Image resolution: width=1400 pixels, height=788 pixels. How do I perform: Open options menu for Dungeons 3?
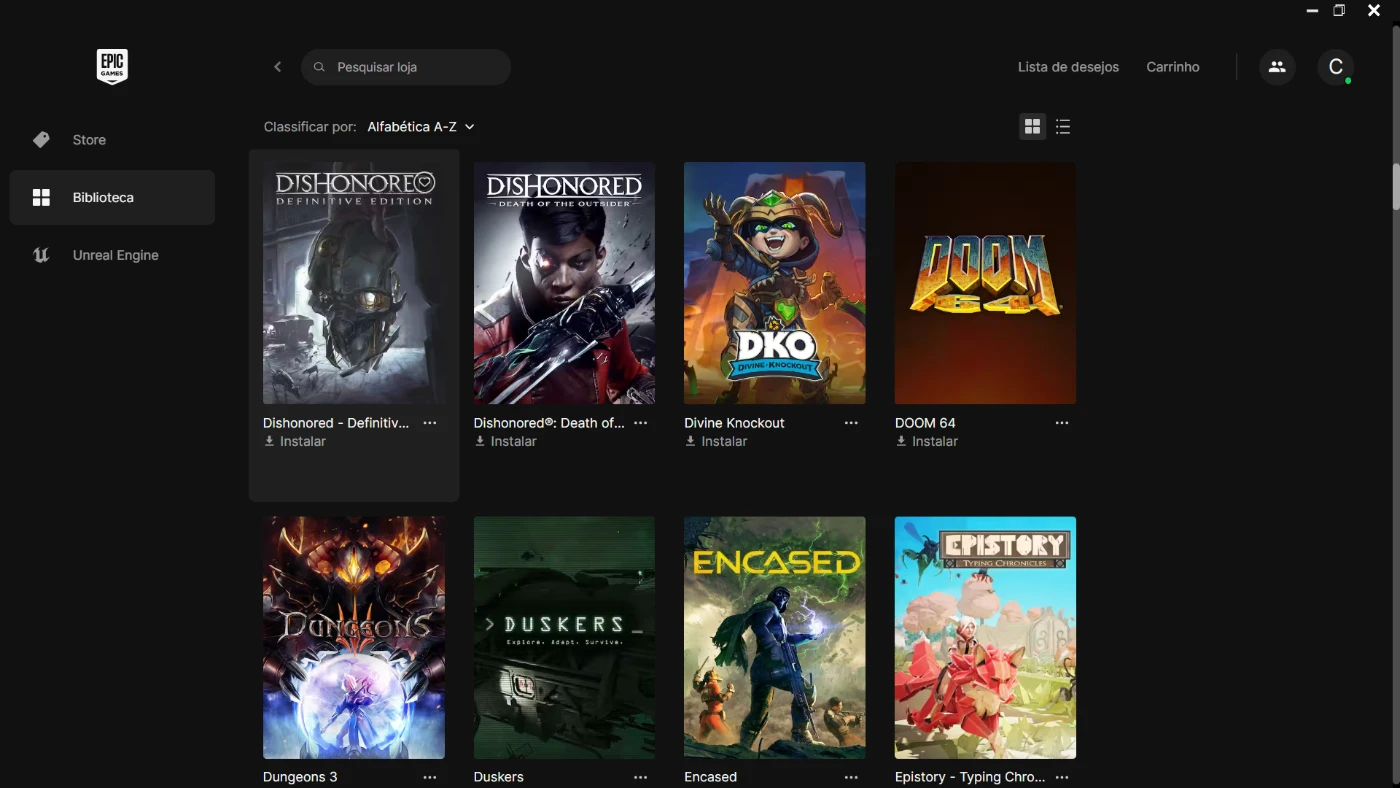430,777
